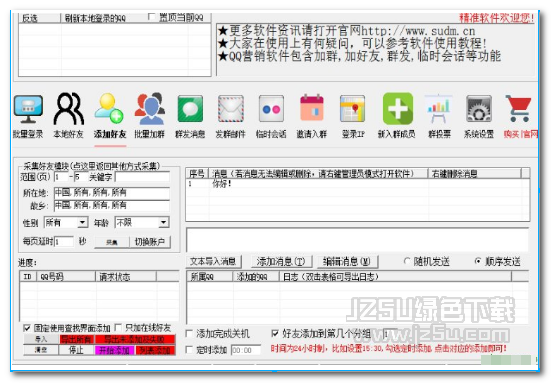The image size is (551, 383).
Task: Click the group number field after 分组
Action: click(x=389, y=334)
